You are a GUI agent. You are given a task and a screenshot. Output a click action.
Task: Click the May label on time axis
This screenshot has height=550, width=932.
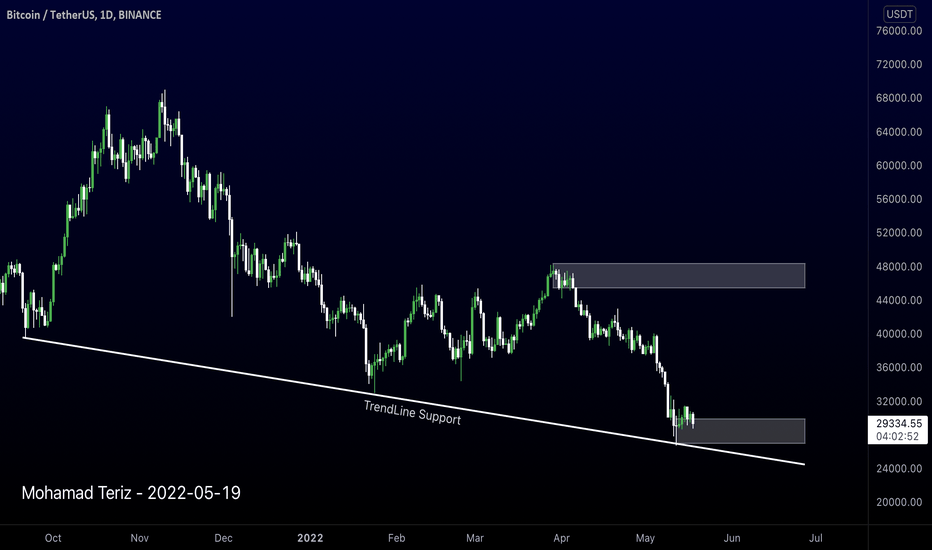(645, 538)
